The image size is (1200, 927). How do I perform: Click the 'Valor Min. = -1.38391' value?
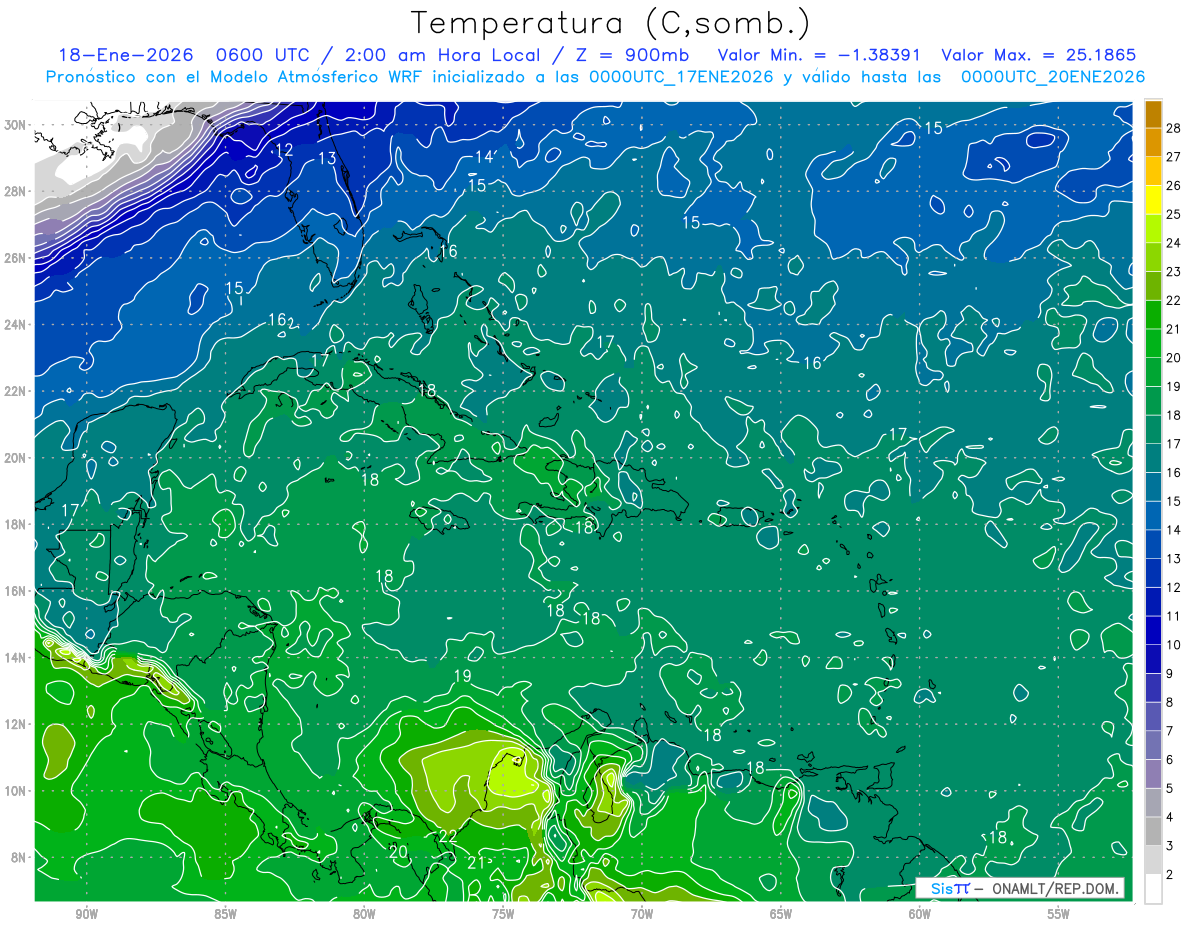[819, 55]
